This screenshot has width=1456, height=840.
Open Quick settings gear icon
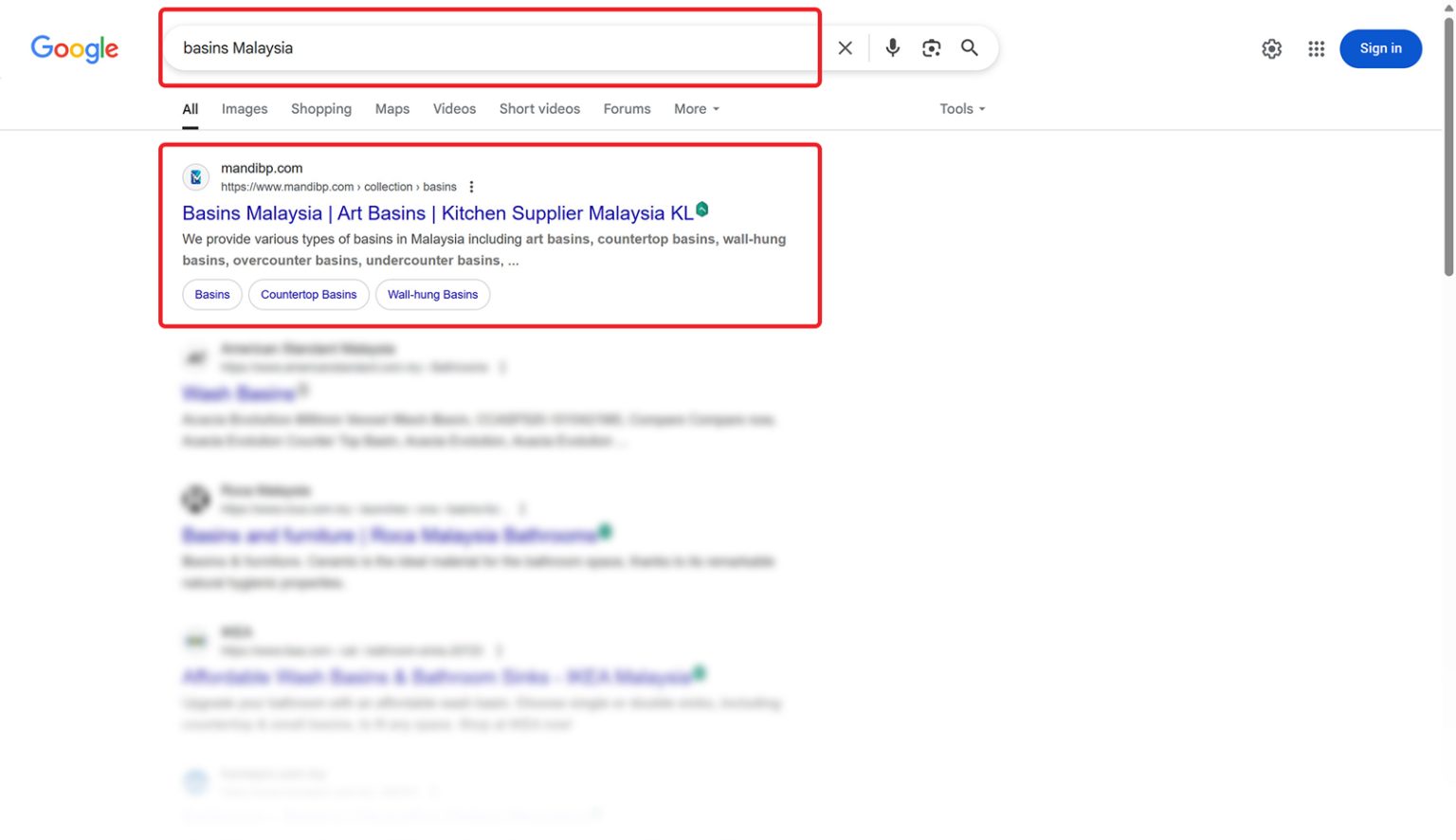point(1271,49)
